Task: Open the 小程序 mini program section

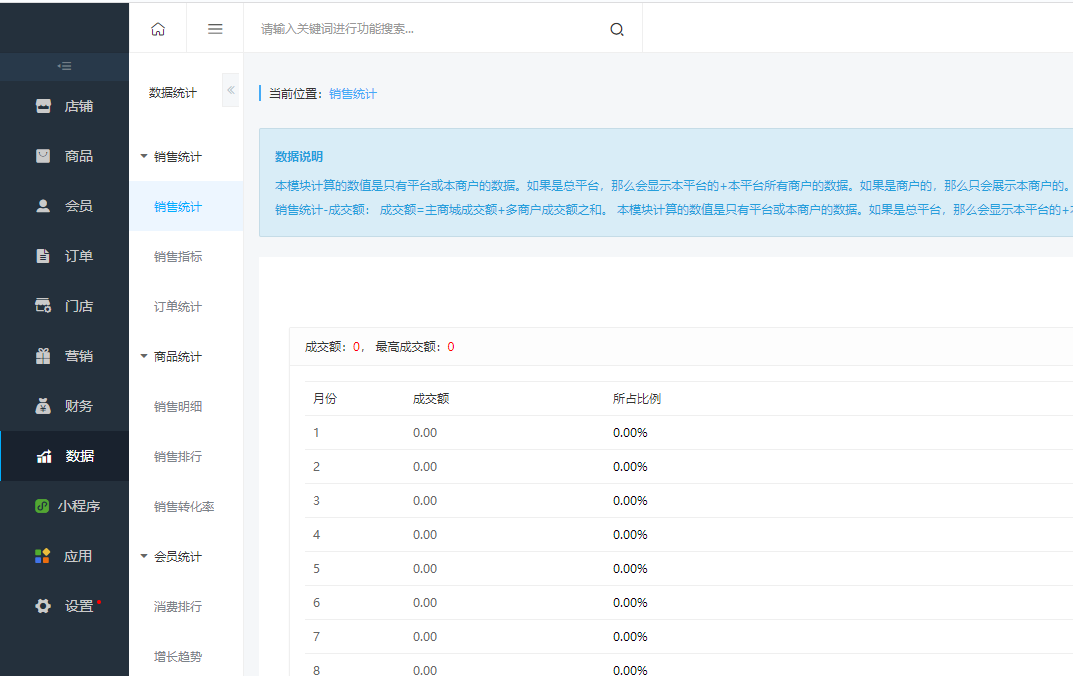Action: pyautogui.click(x=65, y=506)
